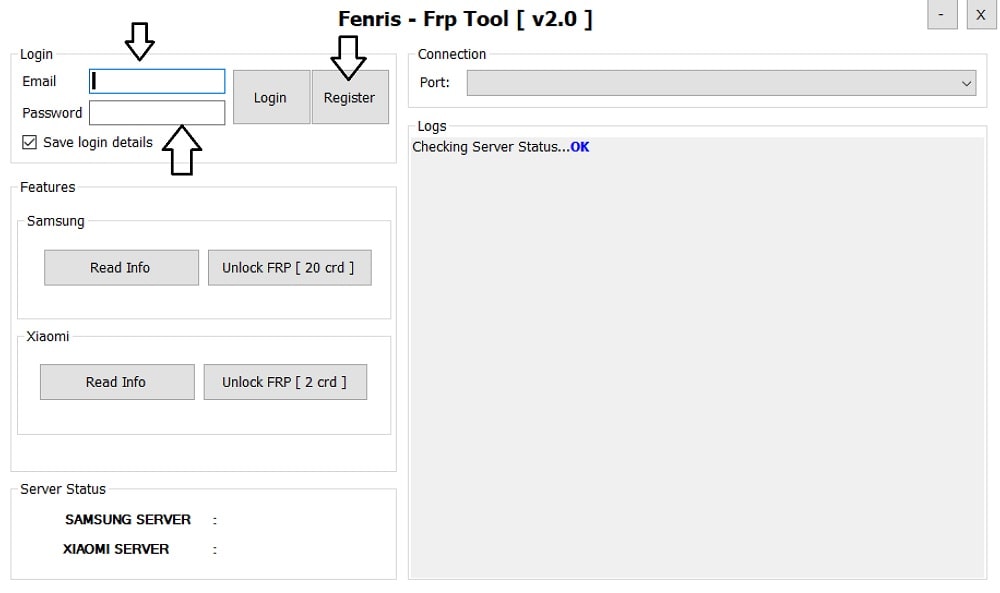The image size is (1000, 593).
Task: Click the Email input field
Action: click(157, 81)
